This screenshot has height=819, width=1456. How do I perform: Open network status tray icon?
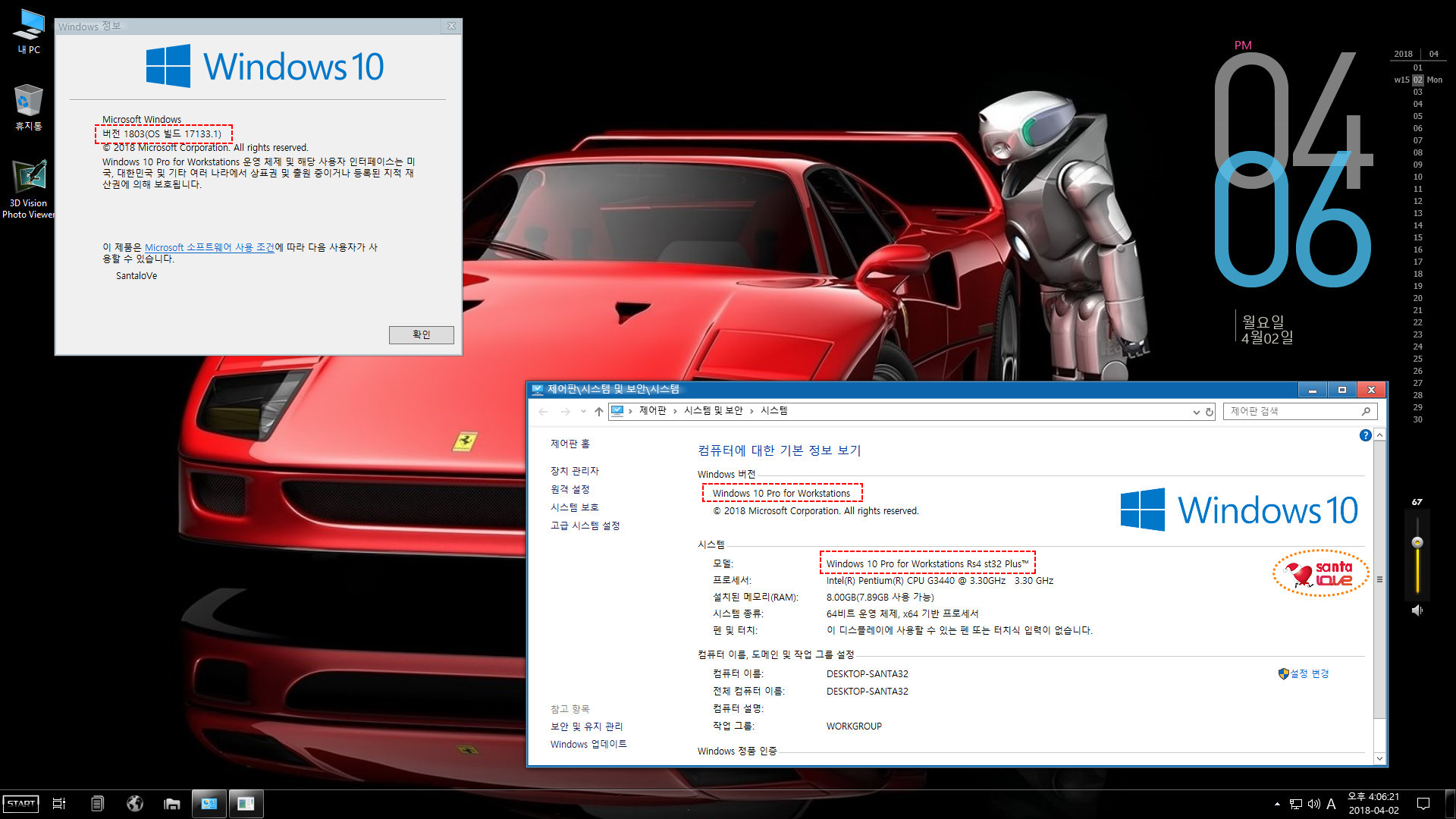coord(1296,804)
